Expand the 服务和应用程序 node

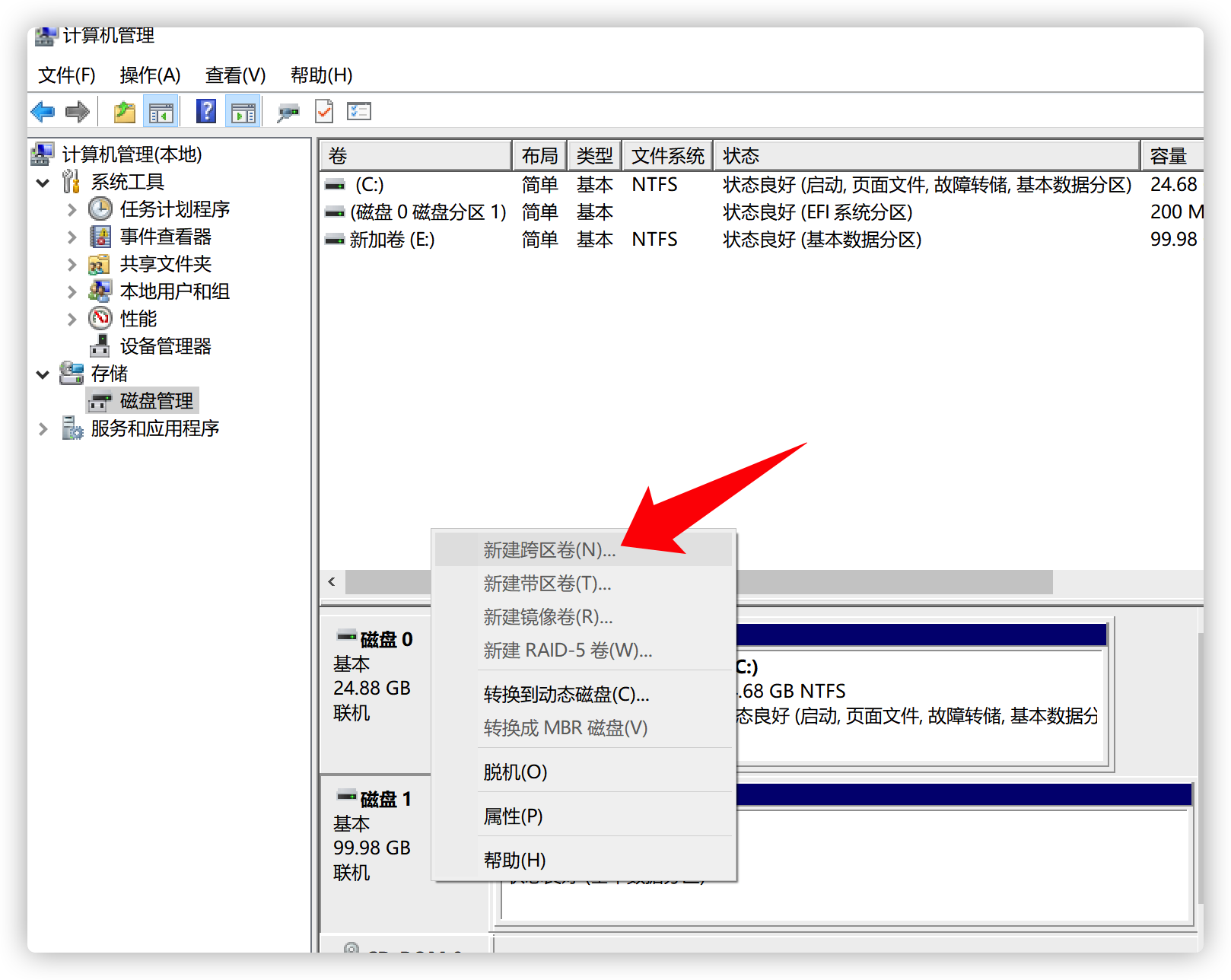(43, 429)
